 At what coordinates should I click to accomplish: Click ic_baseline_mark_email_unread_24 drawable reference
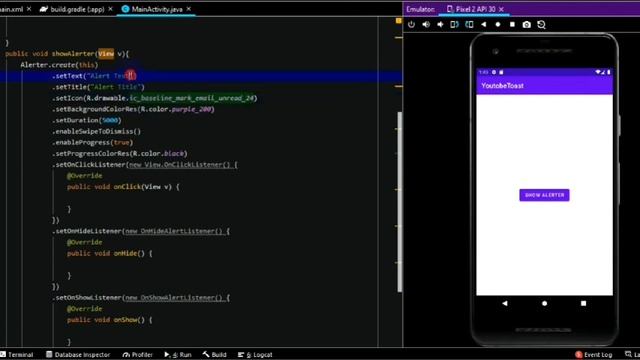pyautogui.click(x=192, y=98)
